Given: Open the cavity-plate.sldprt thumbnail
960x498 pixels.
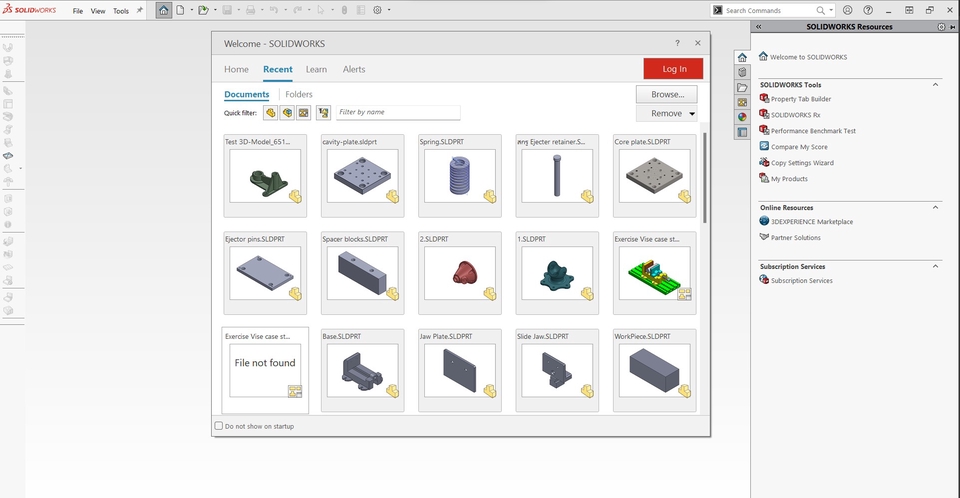Looking at the screenshot, I should pos(362,176).
